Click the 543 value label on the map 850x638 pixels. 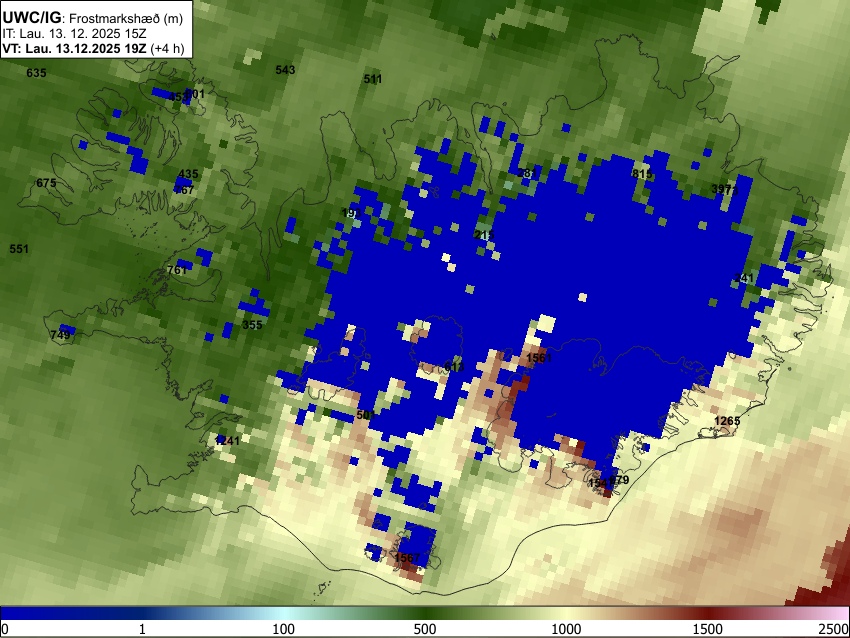coord(285,69)
